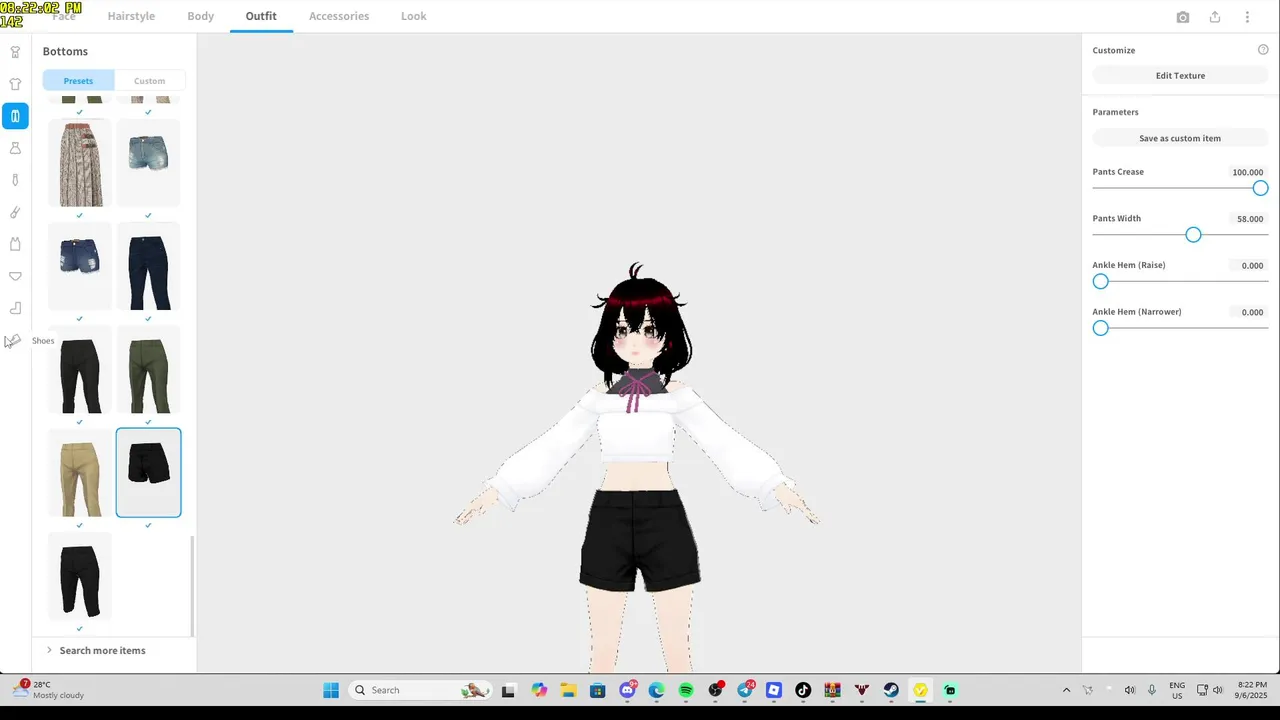
Task: Click the taskbar Search box
Action: click(420, 690)
